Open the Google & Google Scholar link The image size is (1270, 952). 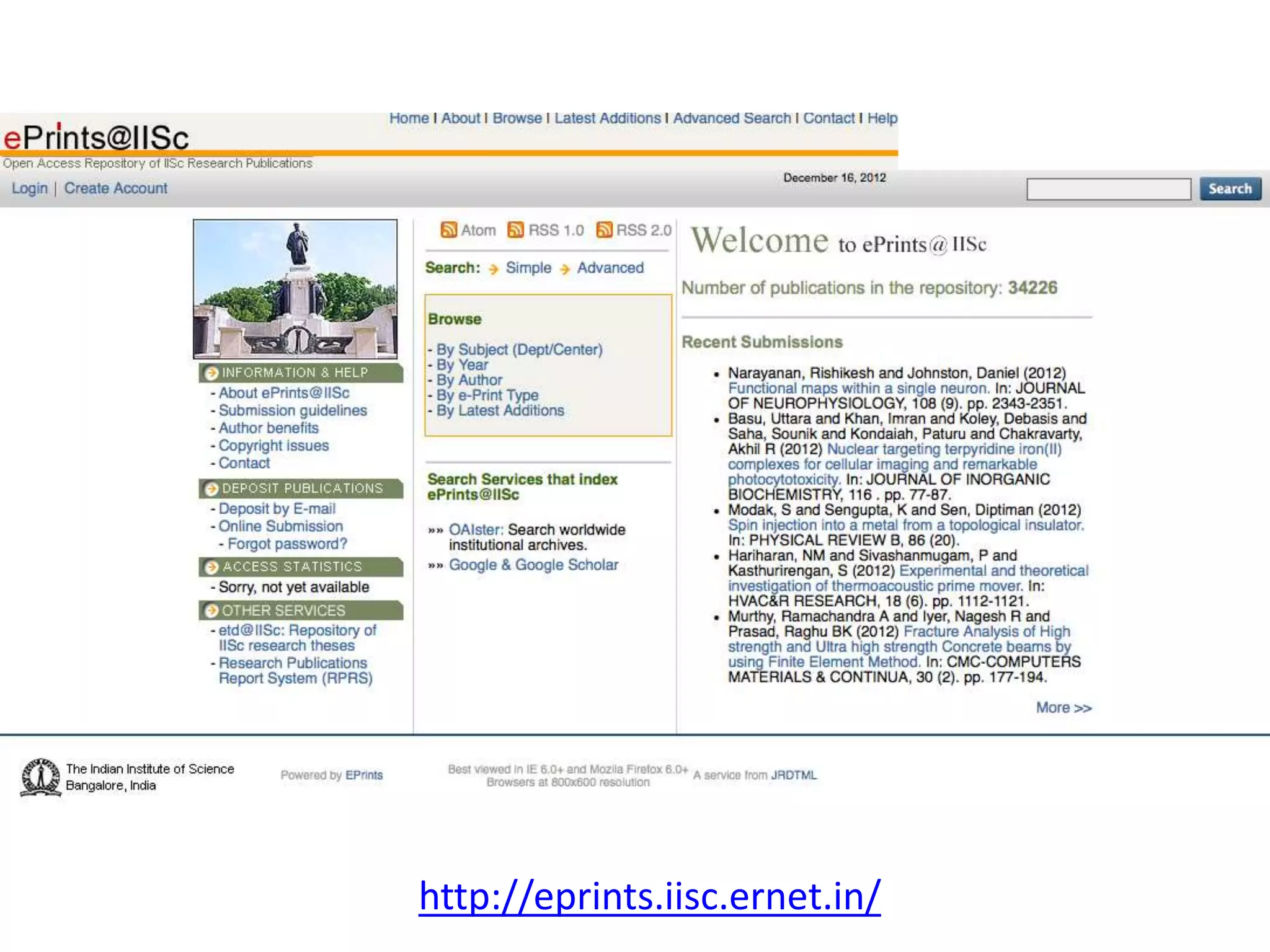pos(533,565)
